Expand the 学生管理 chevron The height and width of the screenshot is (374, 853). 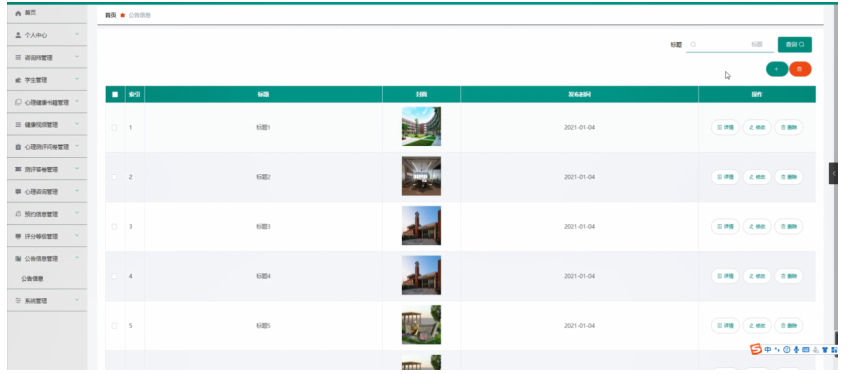tap(77, 79)
